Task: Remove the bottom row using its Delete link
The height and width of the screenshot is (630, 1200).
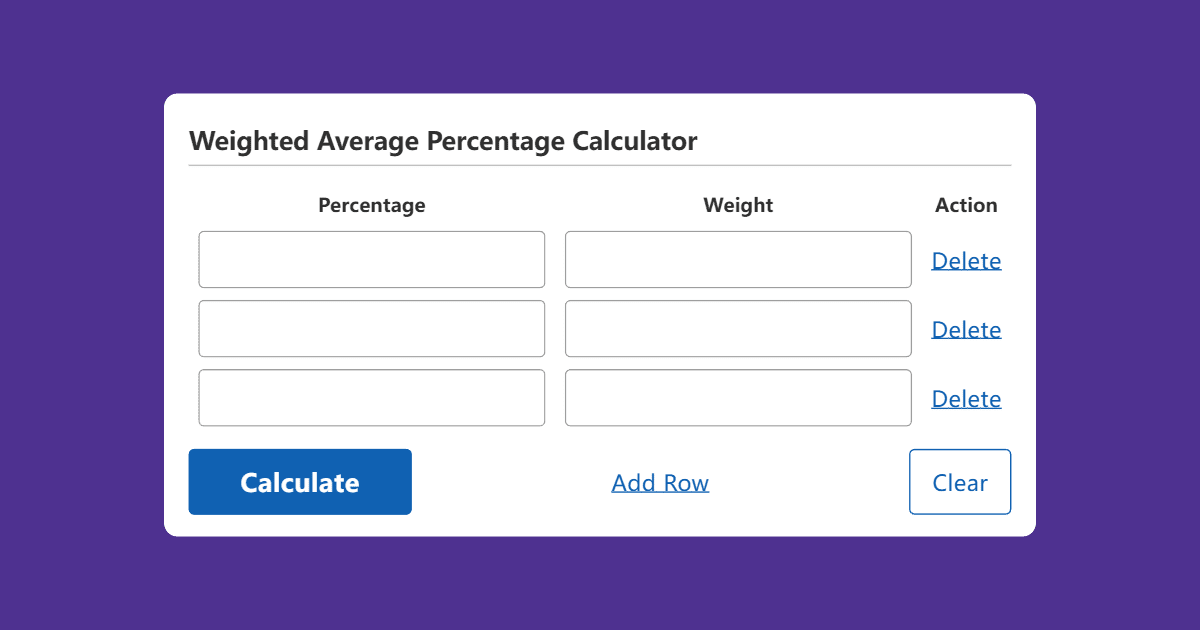Action: click(x=966, y=398)
